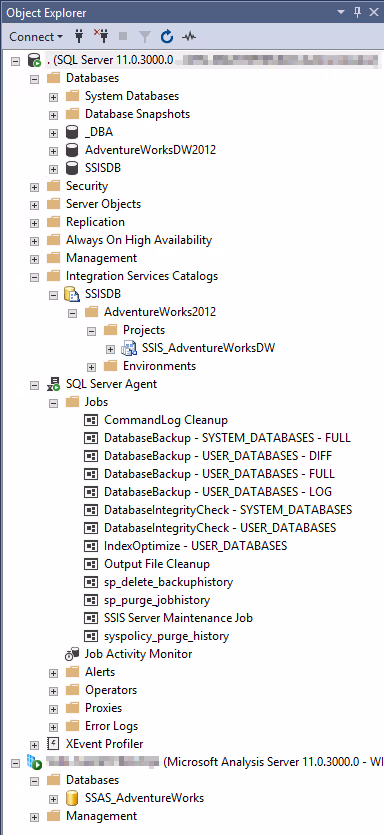This screenshot has width=384, height=835.
Task: Click the SQL Server Agent icon
Action: pyautogui.click(x=53, y=384)
